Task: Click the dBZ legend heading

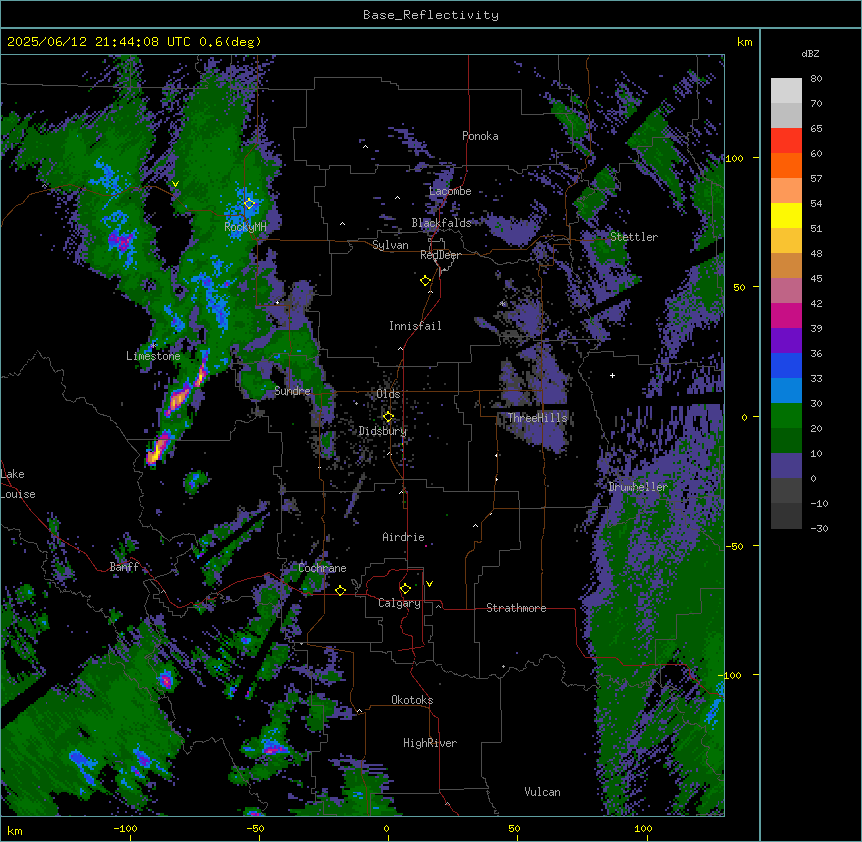Action: point(810,53)
